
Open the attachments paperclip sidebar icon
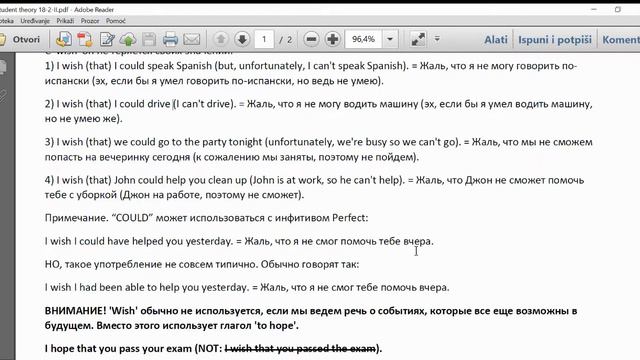coord(3,96)
